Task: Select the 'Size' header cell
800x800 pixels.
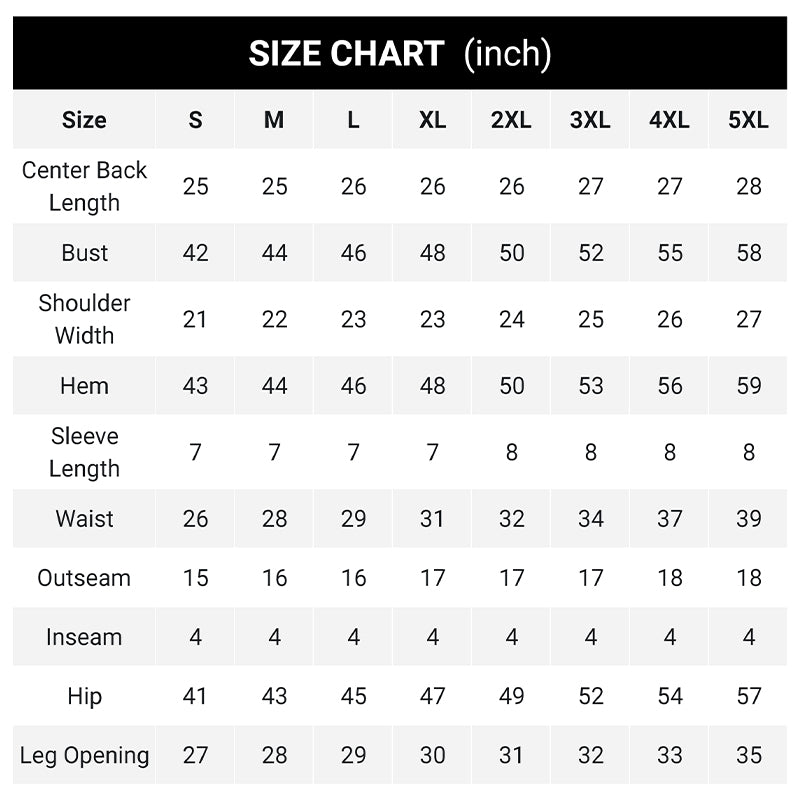Action: point(84,120)
